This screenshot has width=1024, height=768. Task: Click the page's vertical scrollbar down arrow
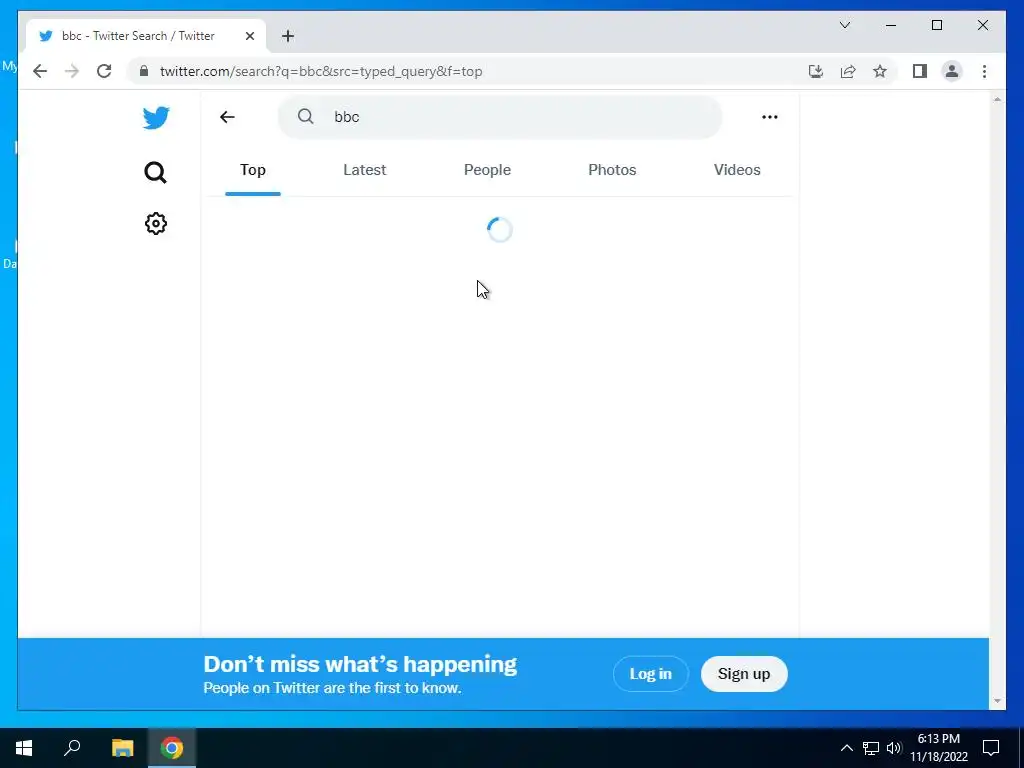(997, 701)
